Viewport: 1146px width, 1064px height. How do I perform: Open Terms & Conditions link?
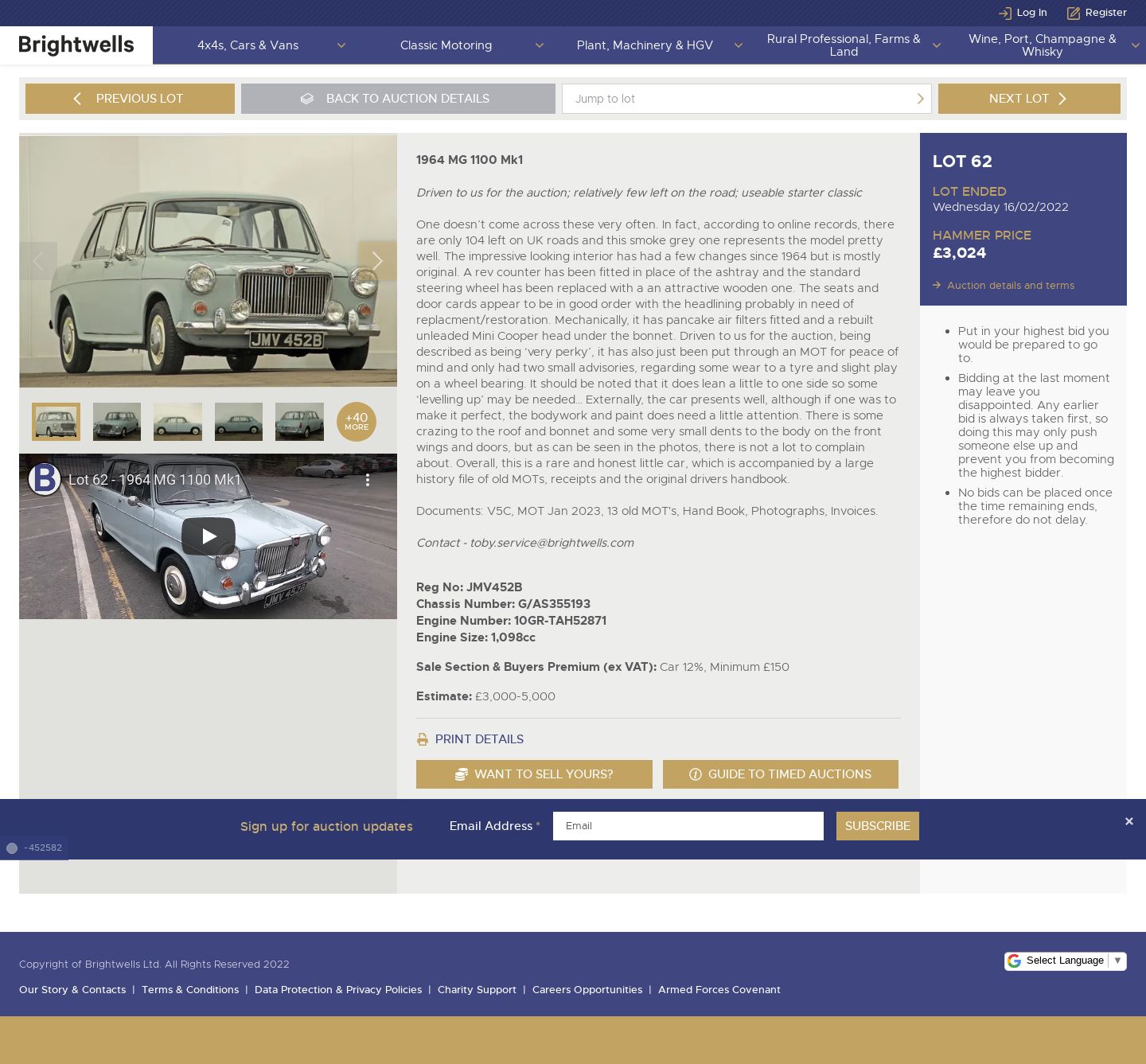point(190,990)
